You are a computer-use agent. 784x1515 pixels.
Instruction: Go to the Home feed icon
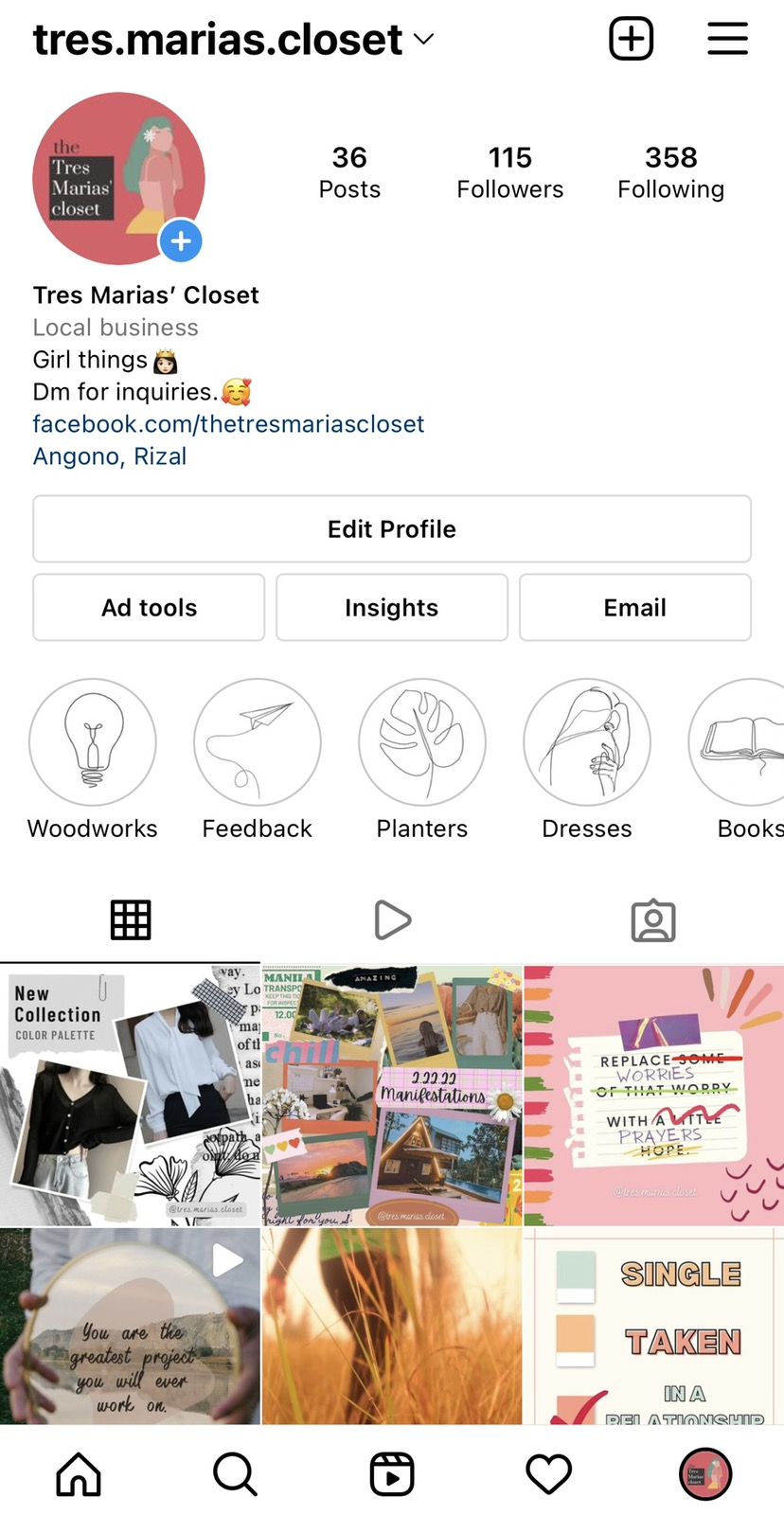[x=79, y=1474]
